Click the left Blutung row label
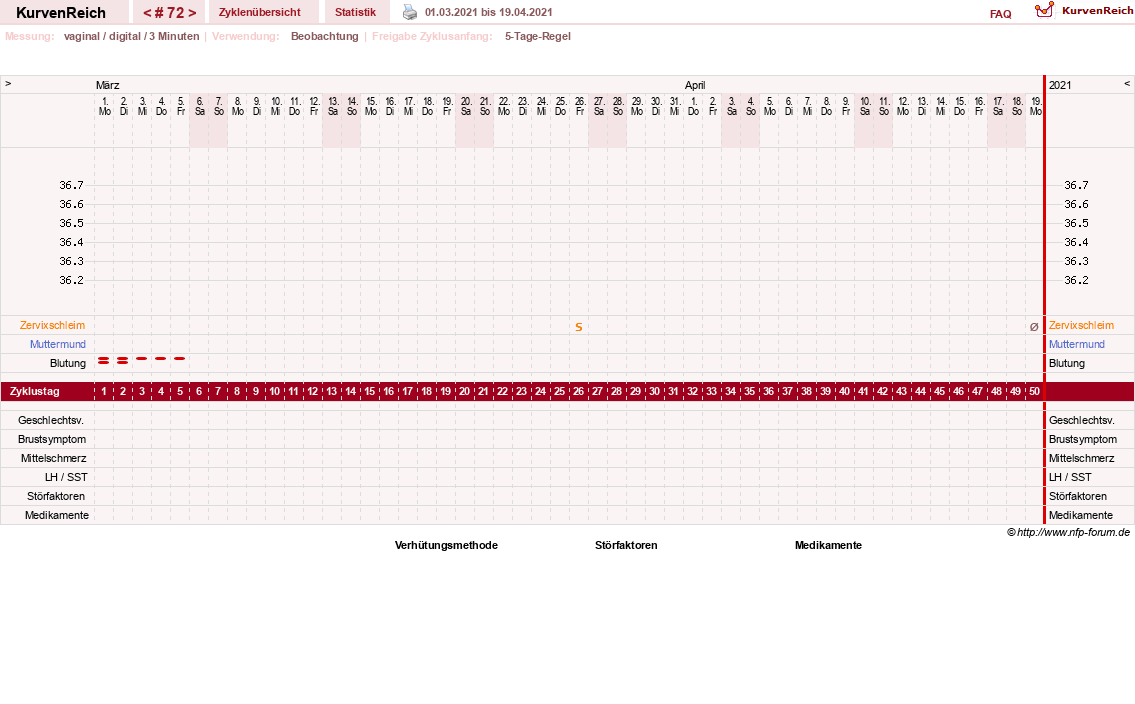 68,363
